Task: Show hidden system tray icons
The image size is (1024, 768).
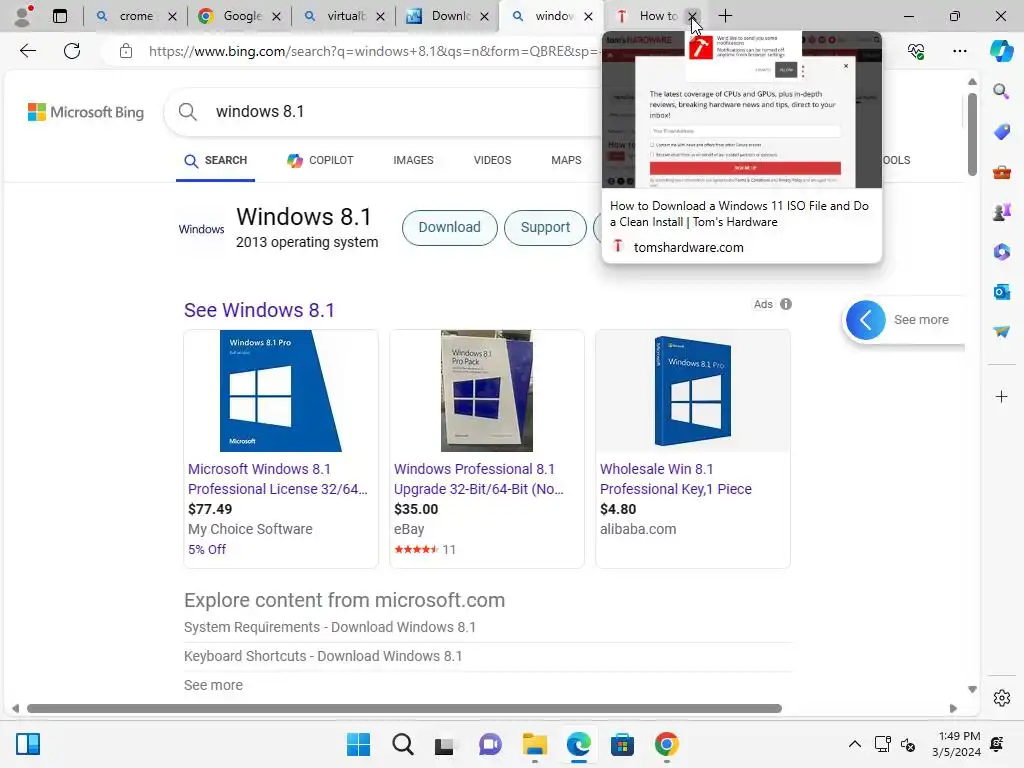Action: pyautogui.click(x=854, y=744)
